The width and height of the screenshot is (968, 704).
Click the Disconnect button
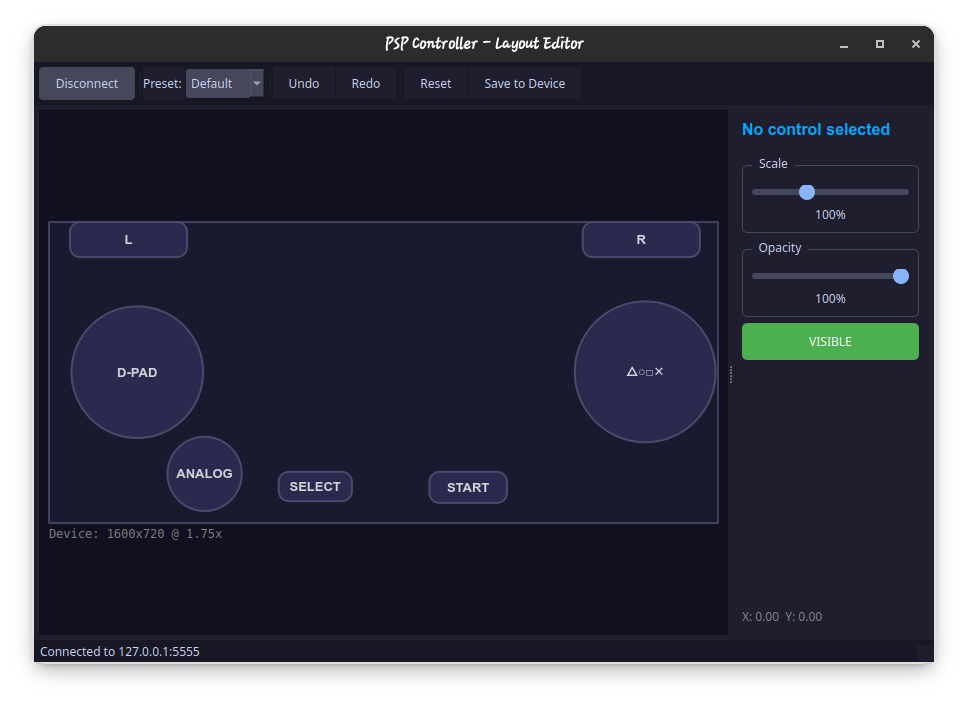(86, 83)
